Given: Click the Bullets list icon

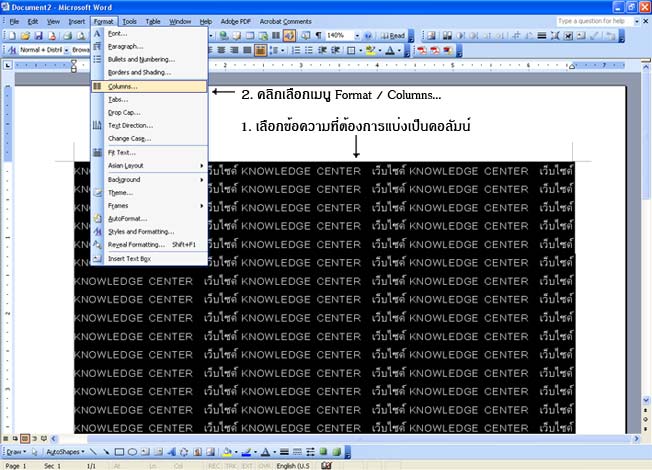Looking at the screenshot, I should tap(309, 50).
